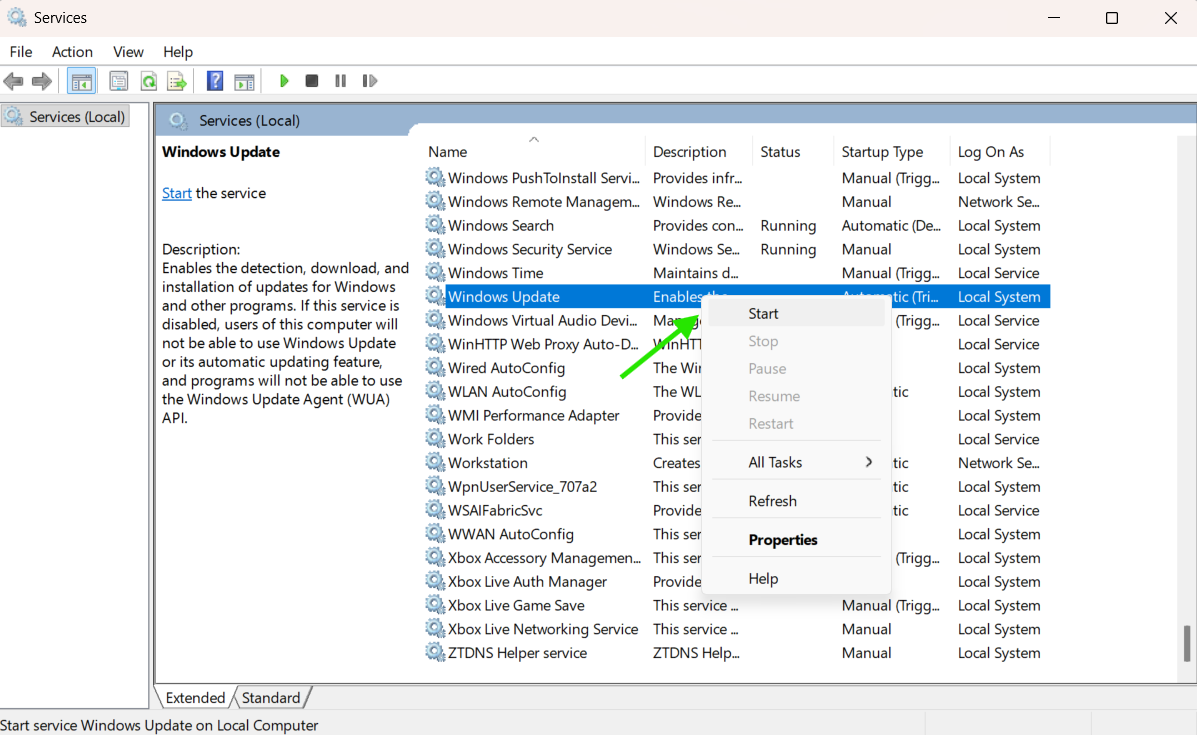Image resolution: width=1197 pixels, height=735 pixels.
Task: Select the Windows PushToInstall Service row
Action: click(737, 178)
